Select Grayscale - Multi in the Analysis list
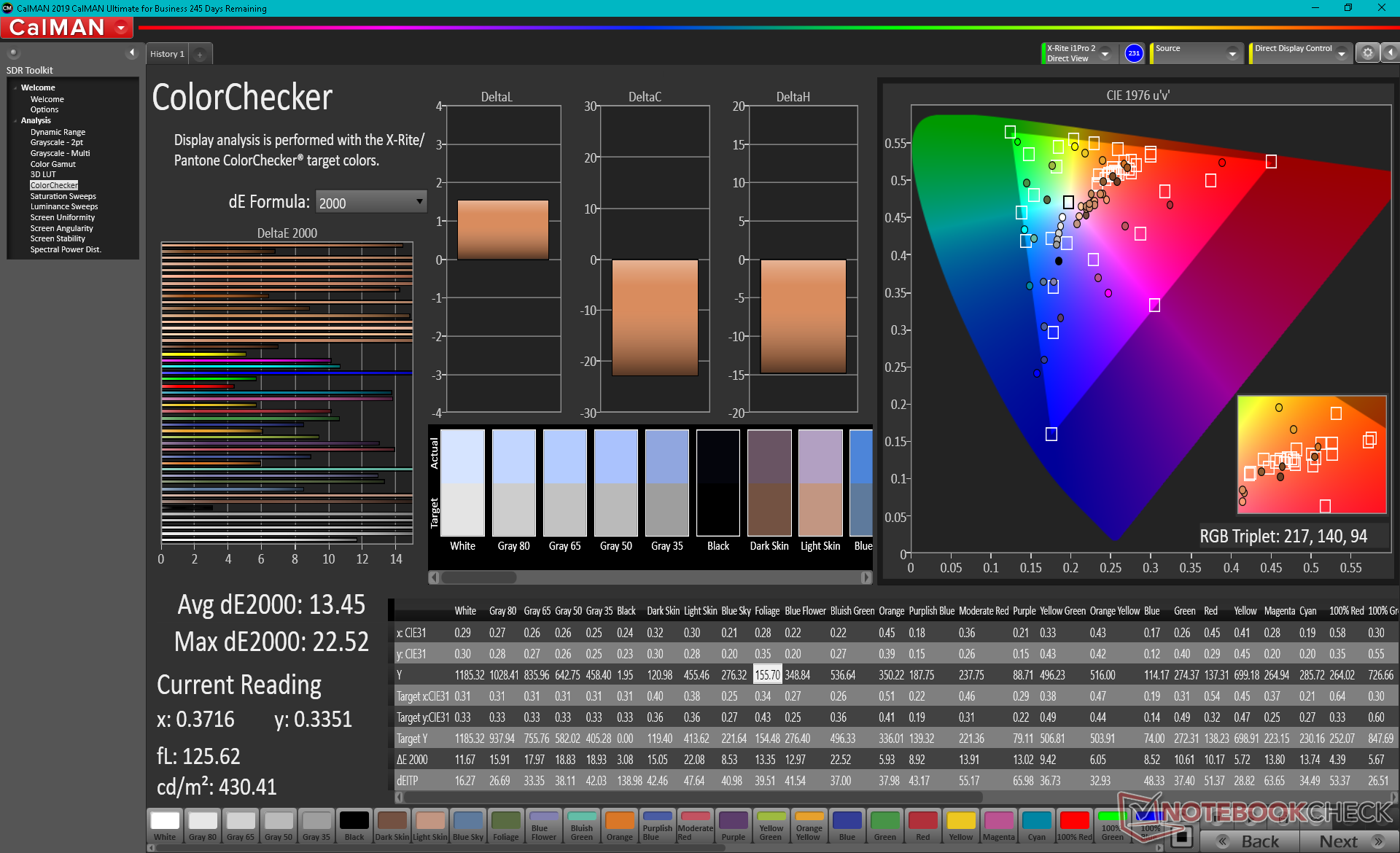1400x853 pixels. pos(60,153)
